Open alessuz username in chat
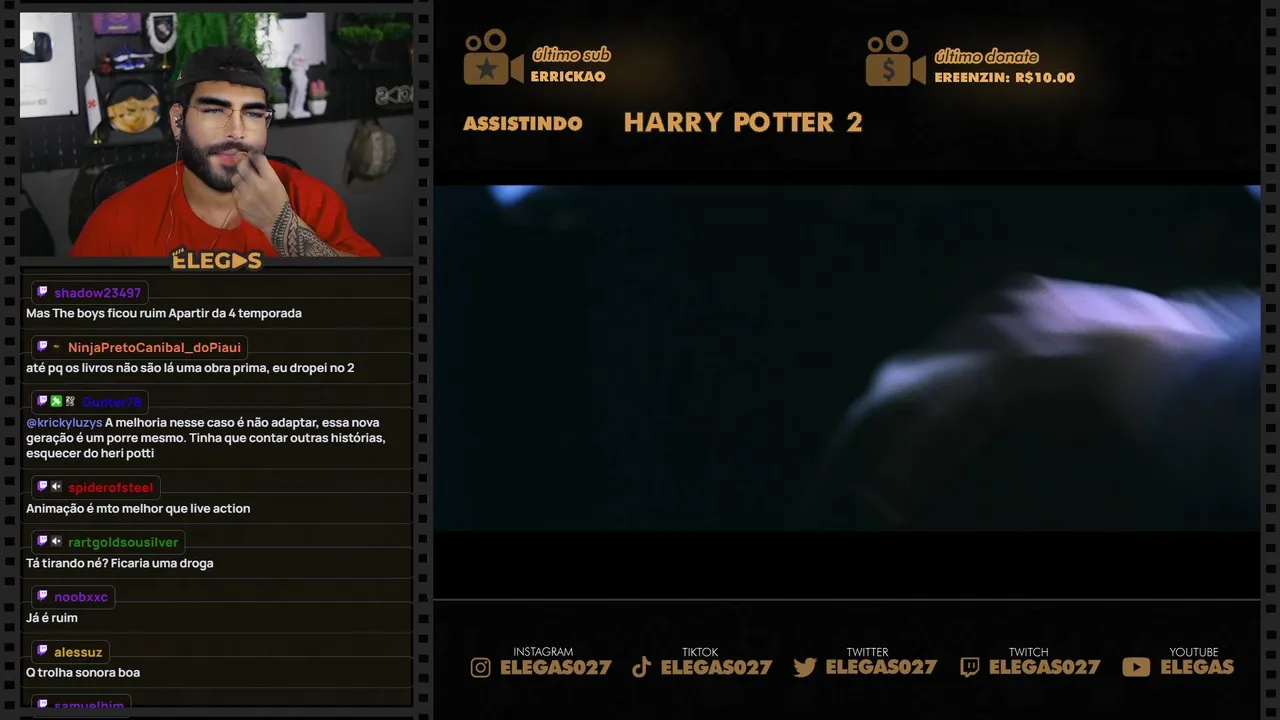Screen dimensions: 1280x720 [78, 652]
